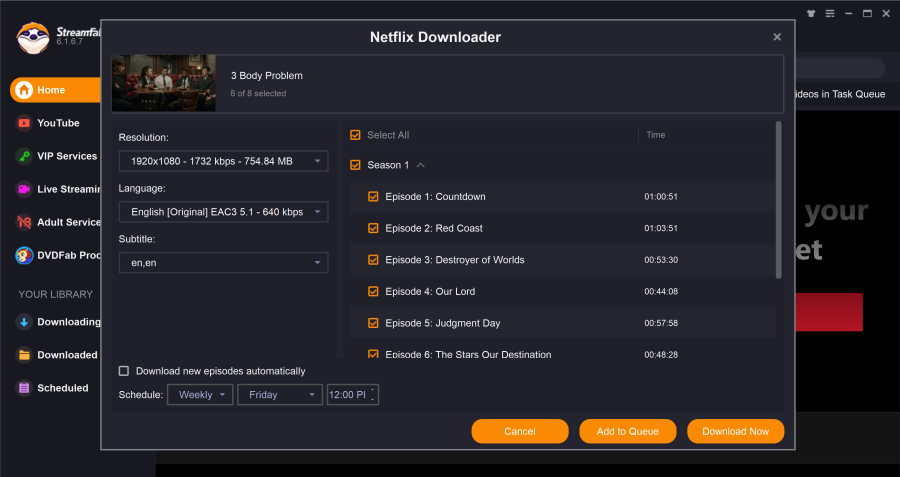
Task: Click the 00:57:58 duration
Action: [661, 323]
